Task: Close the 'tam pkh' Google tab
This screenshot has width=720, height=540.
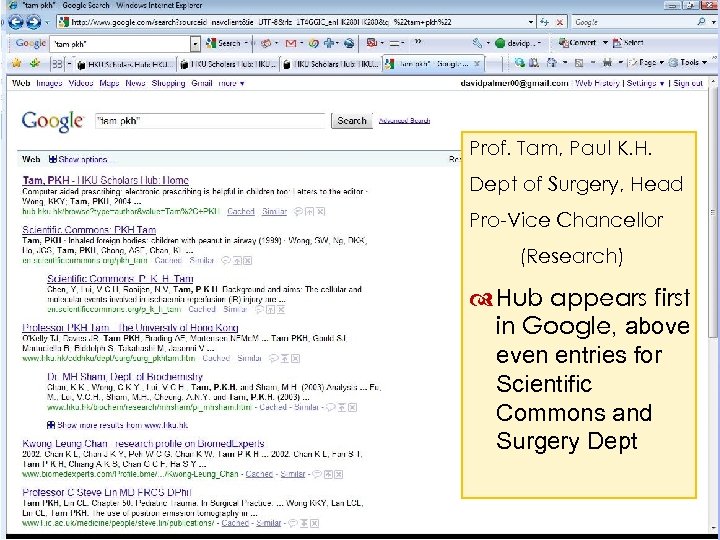Action: (477, 64)
